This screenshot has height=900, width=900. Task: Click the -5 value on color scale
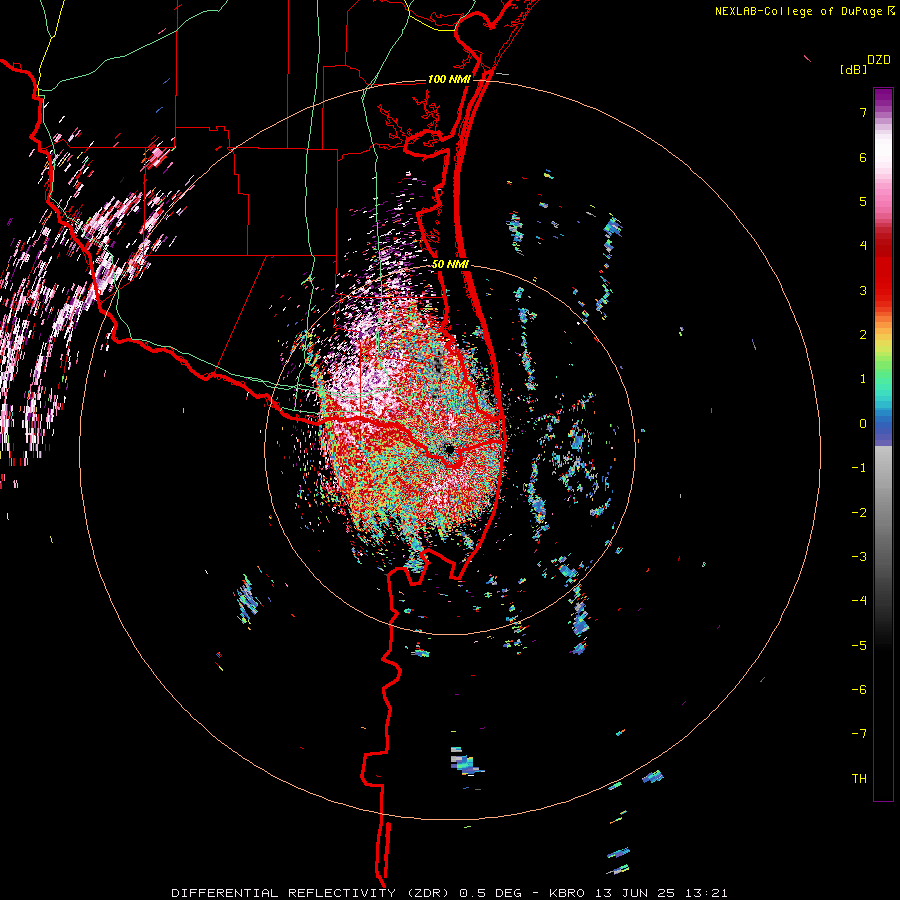[x=859, y=645]
